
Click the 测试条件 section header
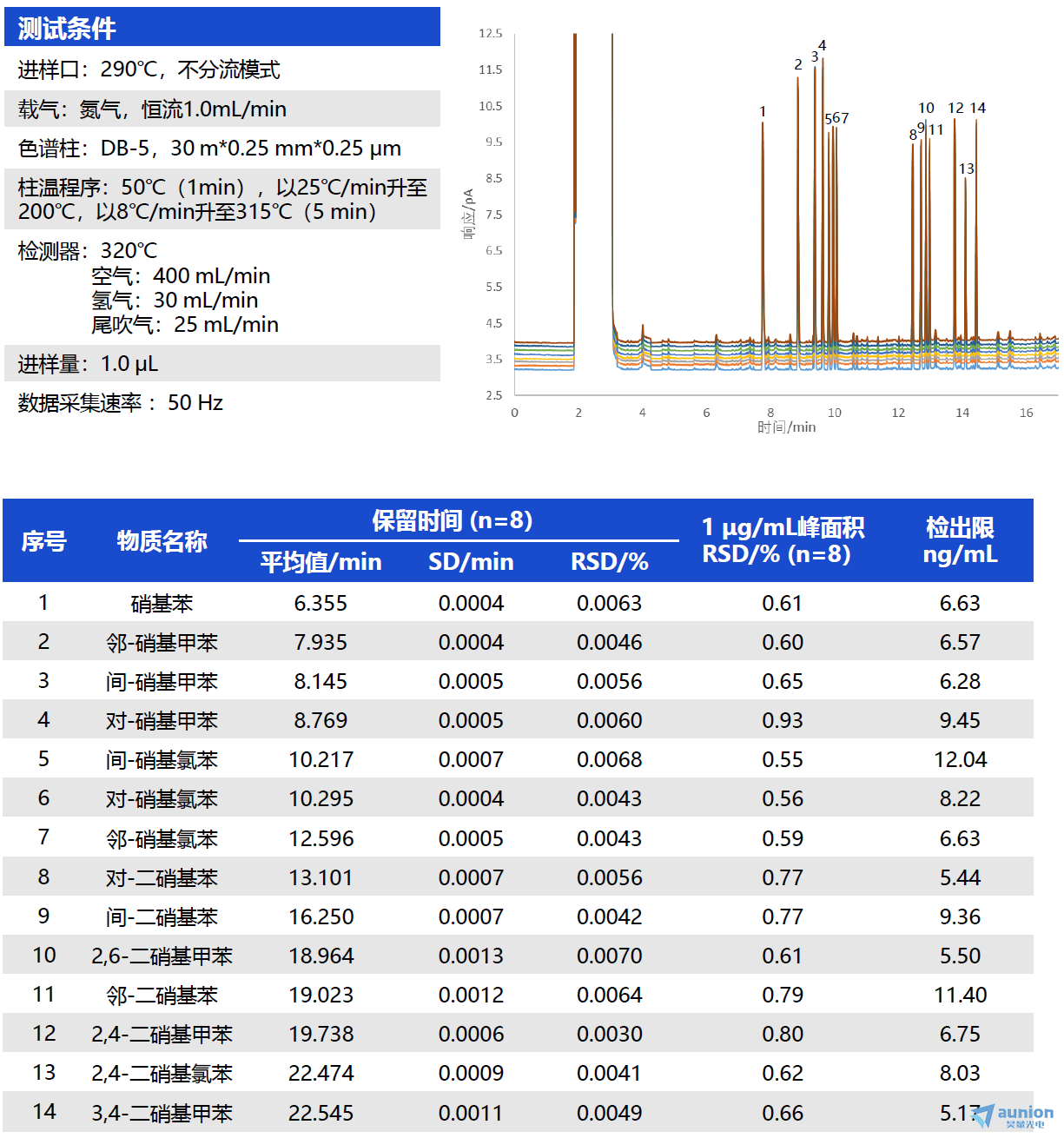(x=67, y=29)
